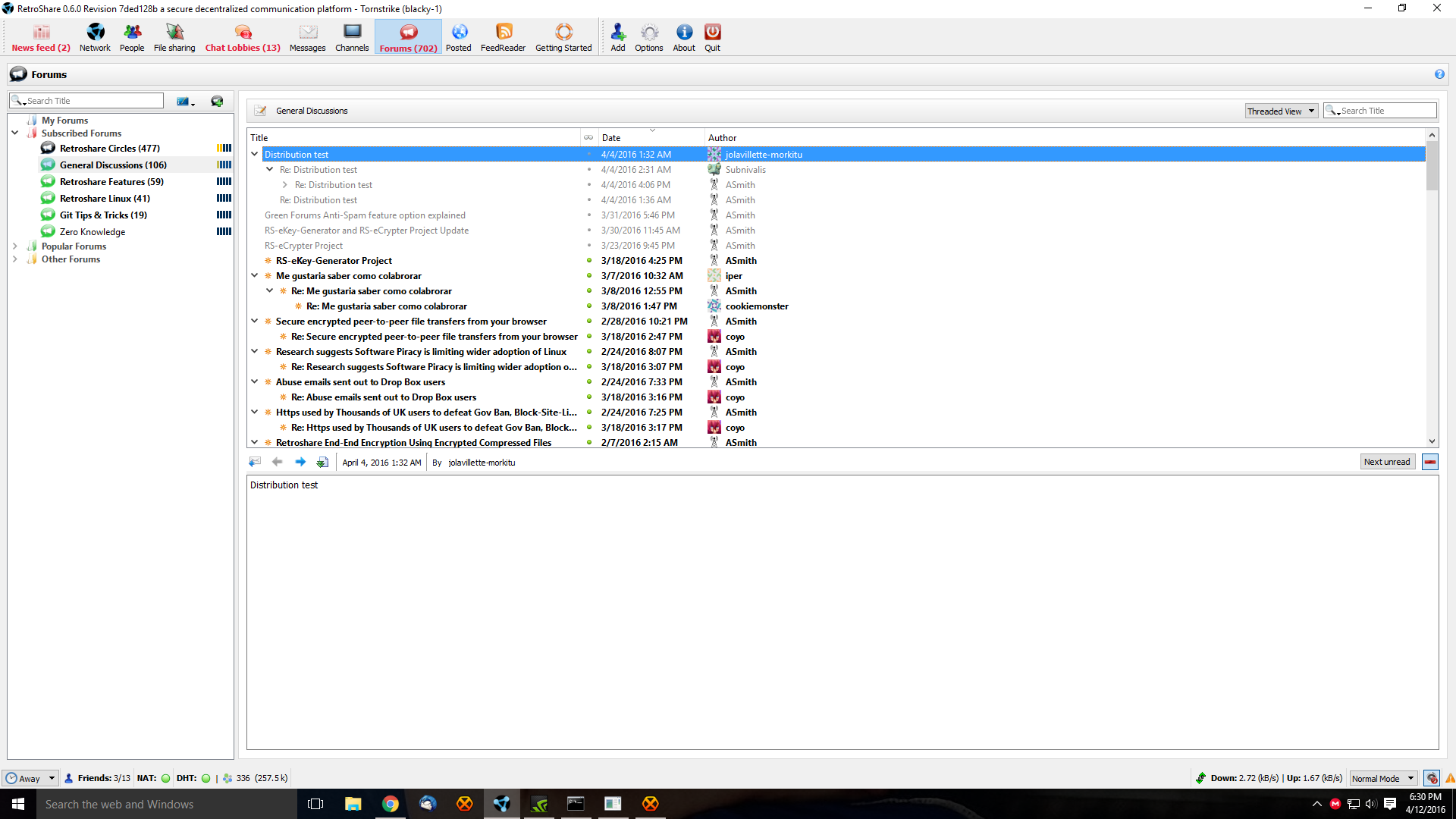Click the Windows Start button
The height and width of the screenshot is (819, 1456).
(18, 804)
